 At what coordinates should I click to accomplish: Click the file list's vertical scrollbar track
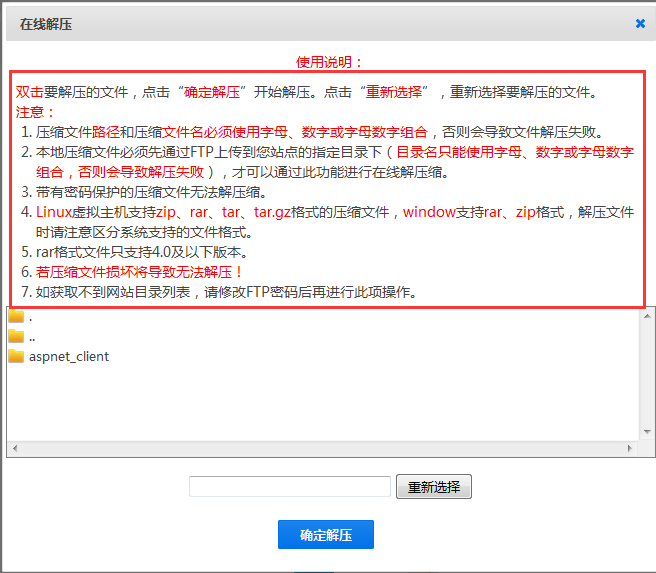(647, 375)
